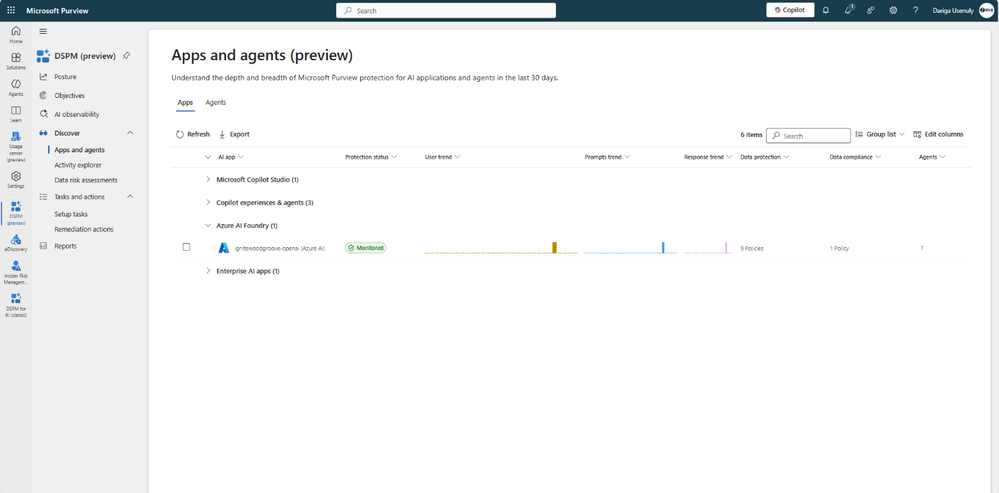This screenshot has height=493, width=999.
Task: Open Data risk assessments in navigation
Action: (x=86, y=180)
